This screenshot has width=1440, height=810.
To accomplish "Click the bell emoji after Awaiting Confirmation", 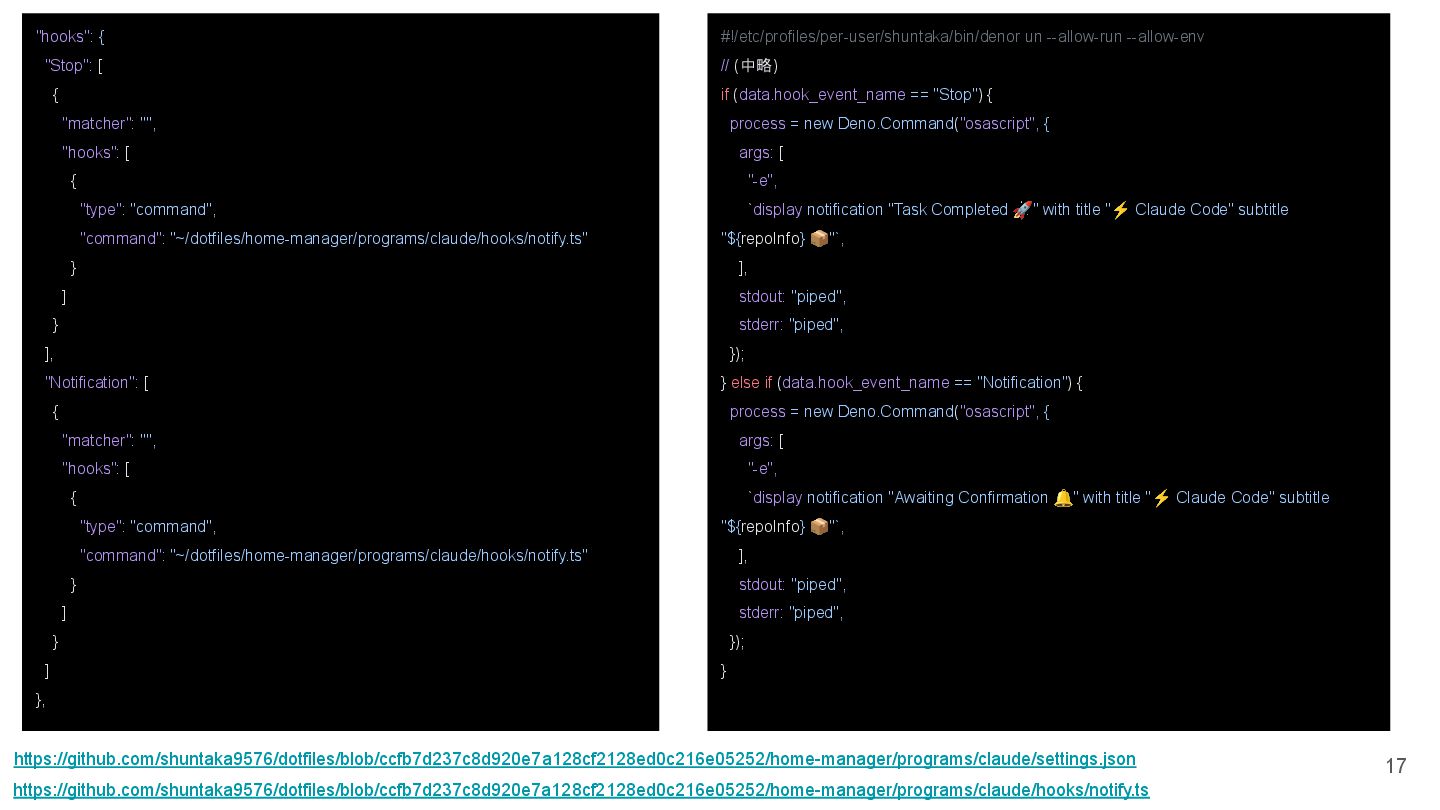I will pos(1063,498).
